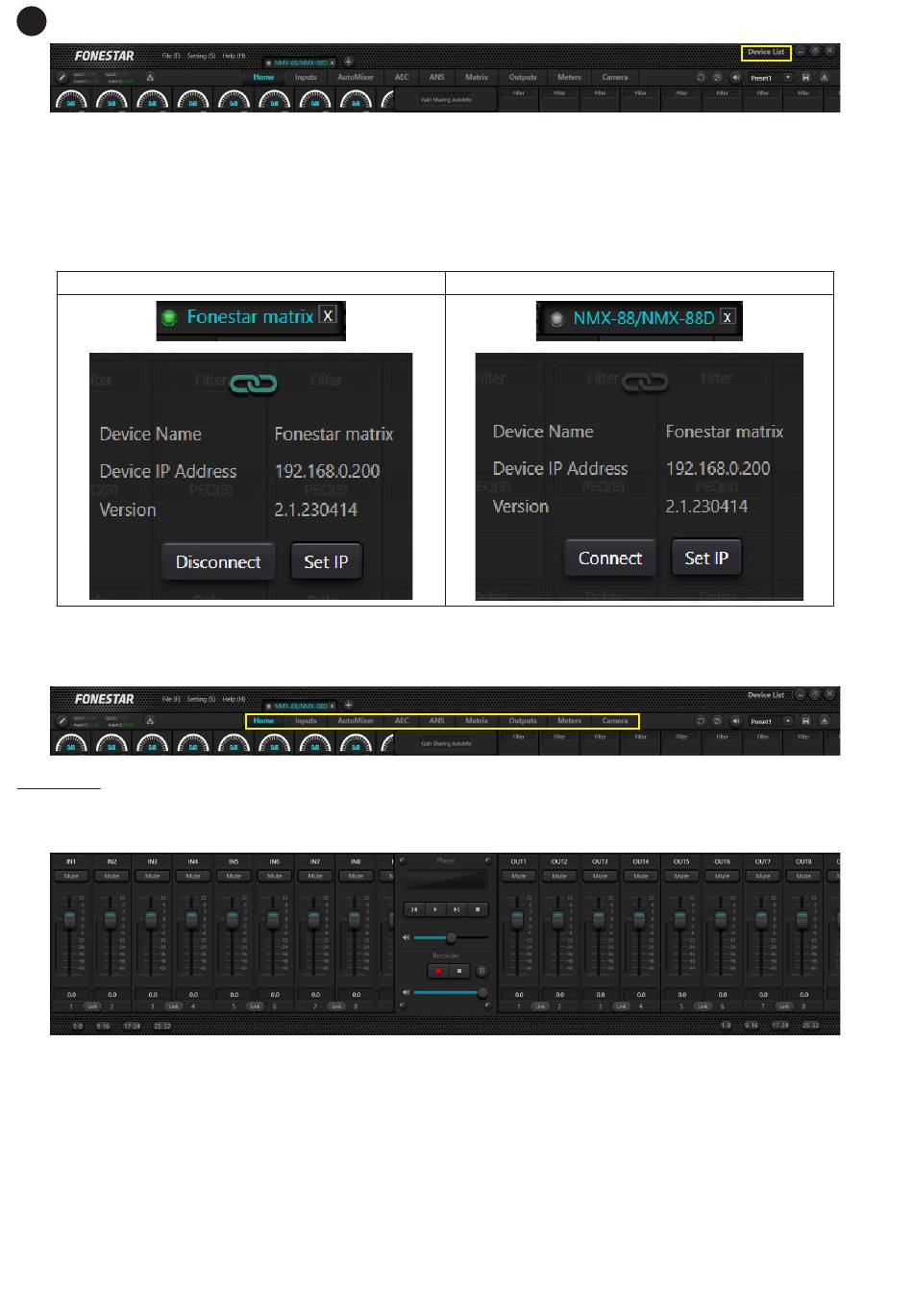Click the grey chain link icon above Connect
Image resolution: width=913 pixels, height=1316 pixels.
point(646,383)
